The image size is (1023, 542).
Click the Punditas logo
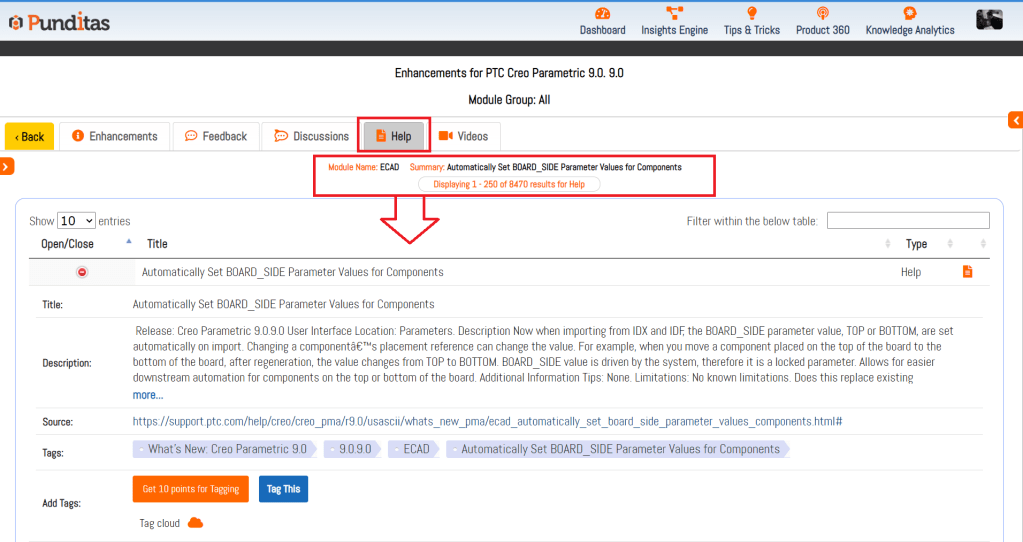(58, 22)
